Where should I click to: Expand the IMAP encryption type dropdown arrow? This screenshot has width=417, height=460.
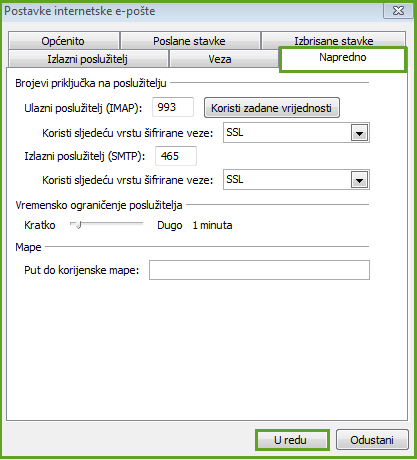[x=359, y=133]
